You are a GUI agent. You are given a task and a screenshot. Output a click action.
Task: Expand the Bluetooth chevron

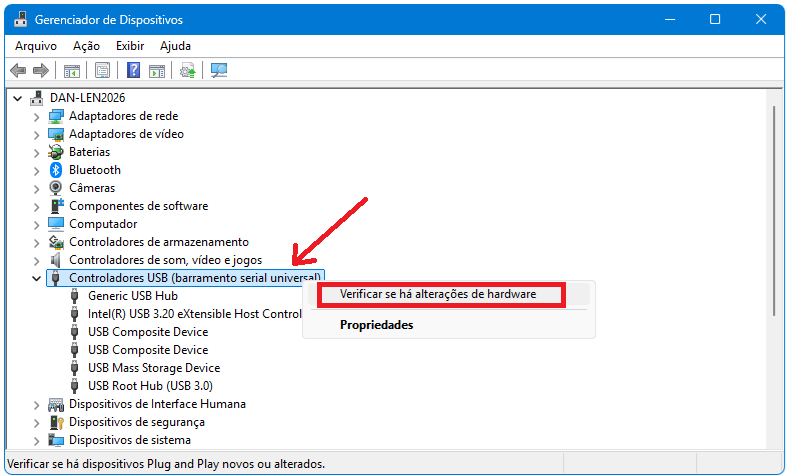tap(36, 171)
